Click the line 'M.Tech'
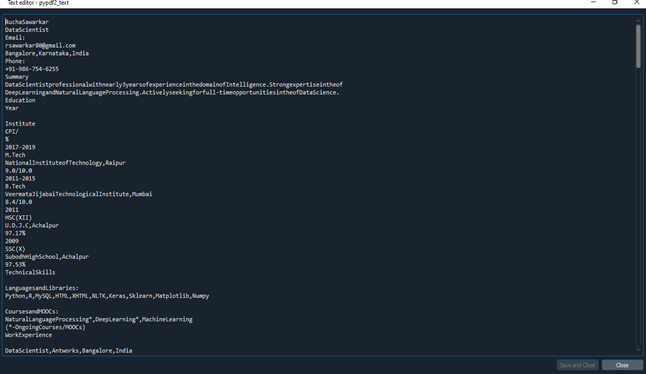The height and width of the screenshot is (374, 646). [15, 155]
